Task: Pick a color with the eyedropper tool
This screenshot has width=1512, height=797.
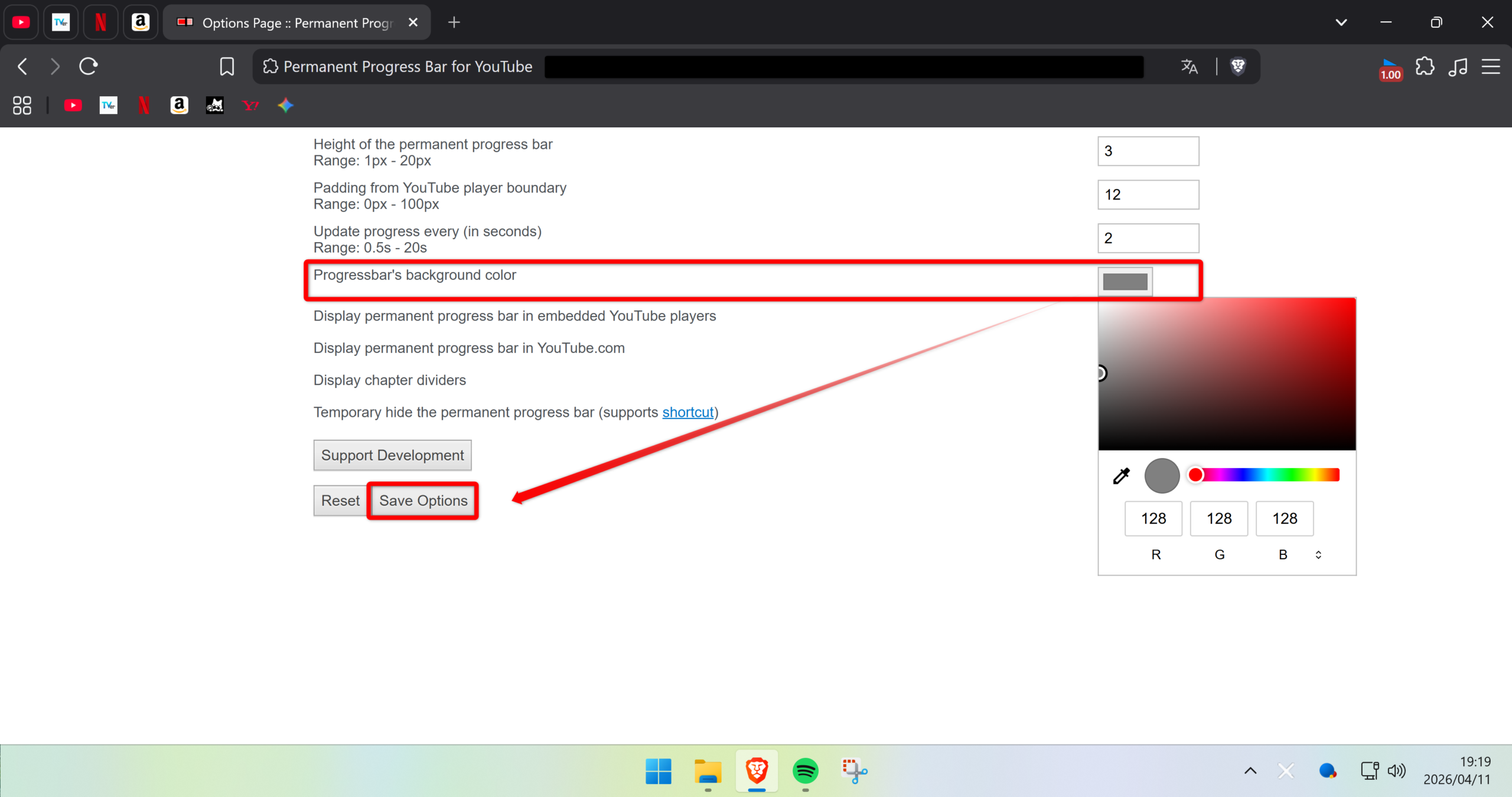Action: click(1121, 476)
